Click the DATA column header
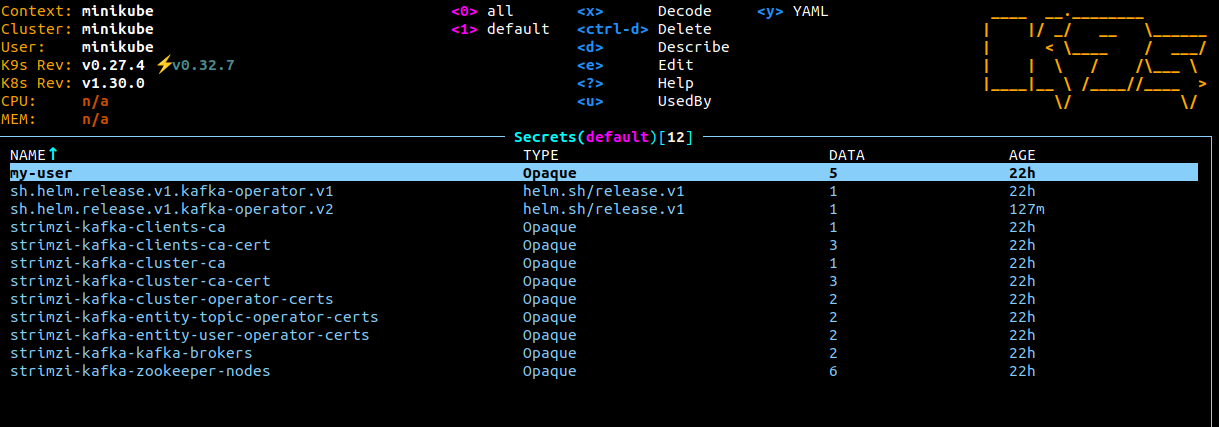1219x427 pixels. (x=847, y=155)
